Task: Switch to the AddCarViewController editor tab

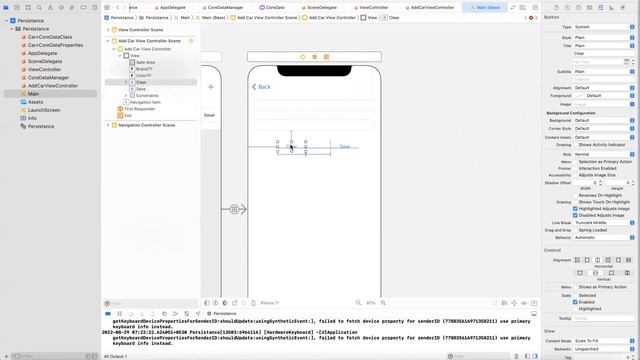Action: coord(430,7)
